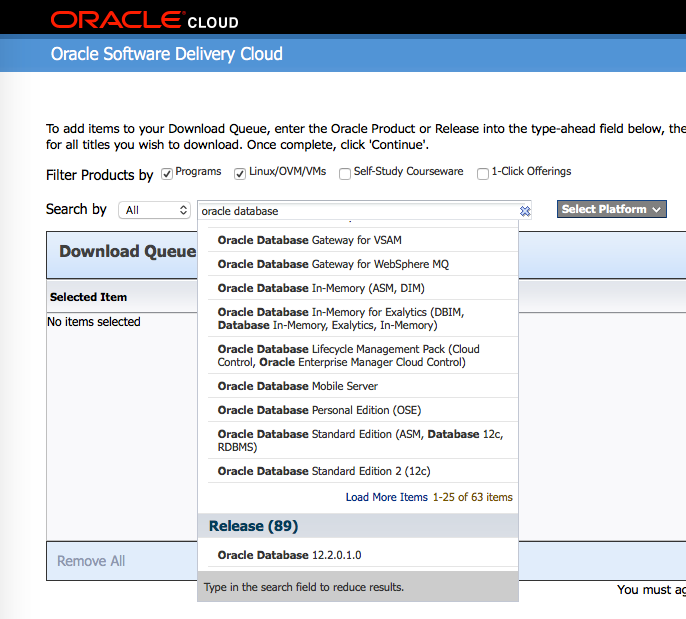Click the Release (89) section header
The image size is (686, 619).
pyautogui.click(x=358, y=526)
